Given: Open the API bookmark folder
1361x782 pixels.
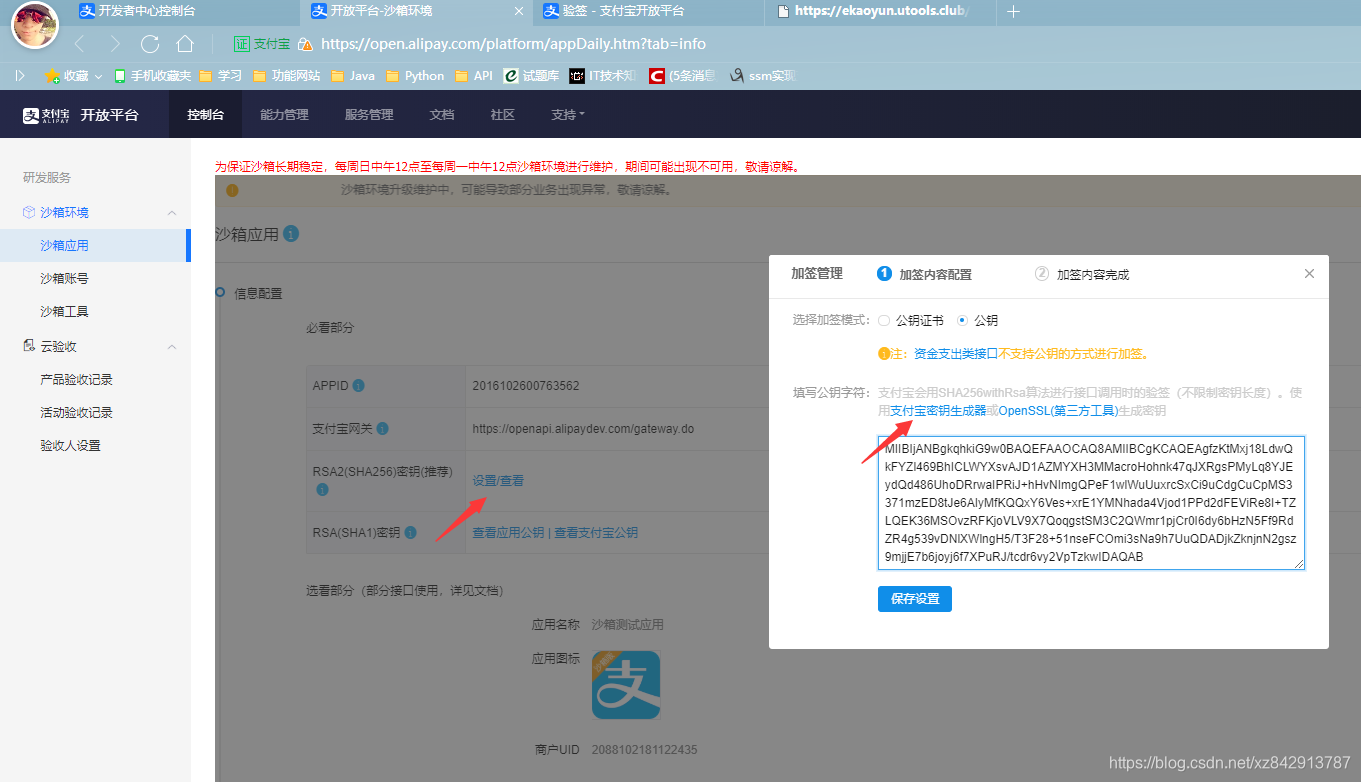Looking at the screenshot, I should 474,75.
